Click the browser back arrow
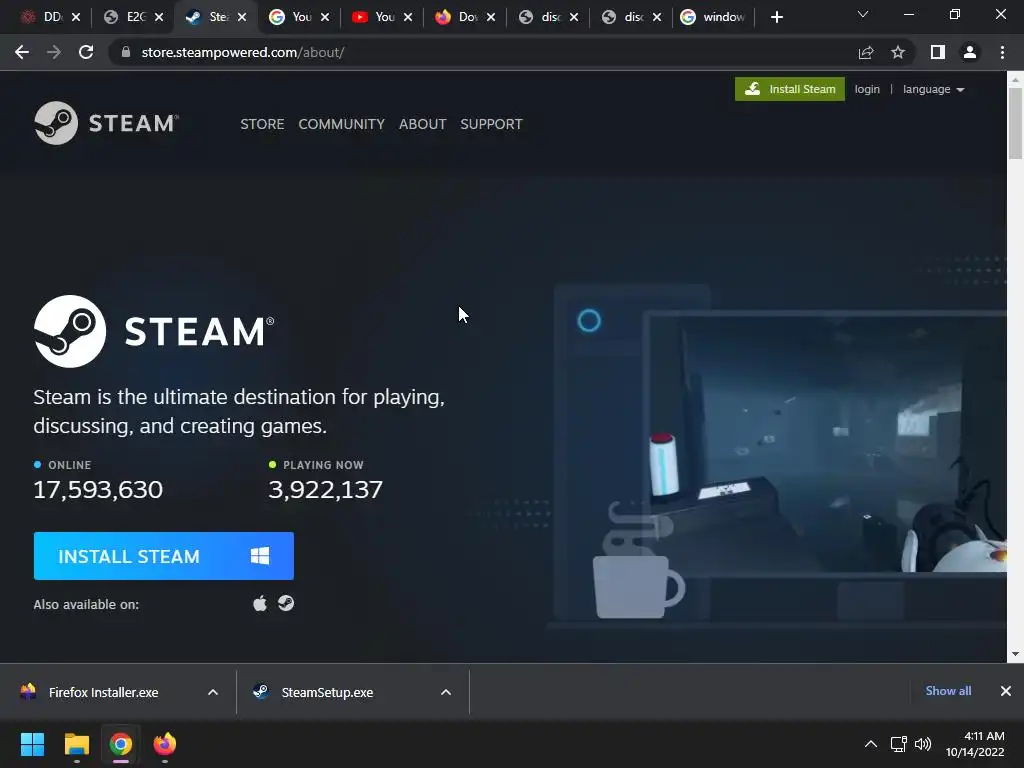Screen dimensions: 1024x768 (x=22, y=52)
